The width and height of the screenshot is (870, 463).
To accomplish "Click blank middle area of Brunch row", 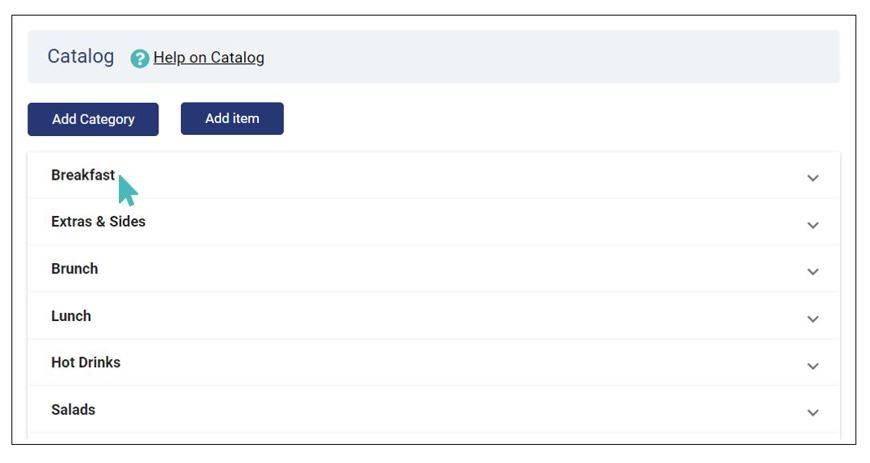I will coord(444,269).
